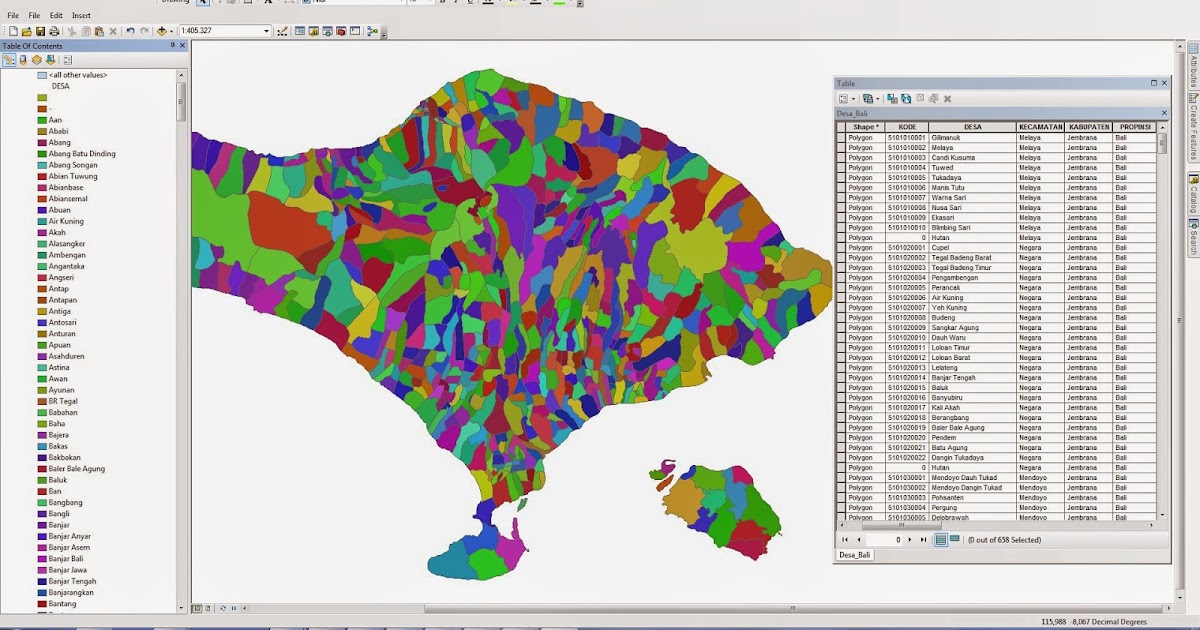Pin the Table Of Contents panel
This screenshot has height=630, width=1200.
pos(171,46)
